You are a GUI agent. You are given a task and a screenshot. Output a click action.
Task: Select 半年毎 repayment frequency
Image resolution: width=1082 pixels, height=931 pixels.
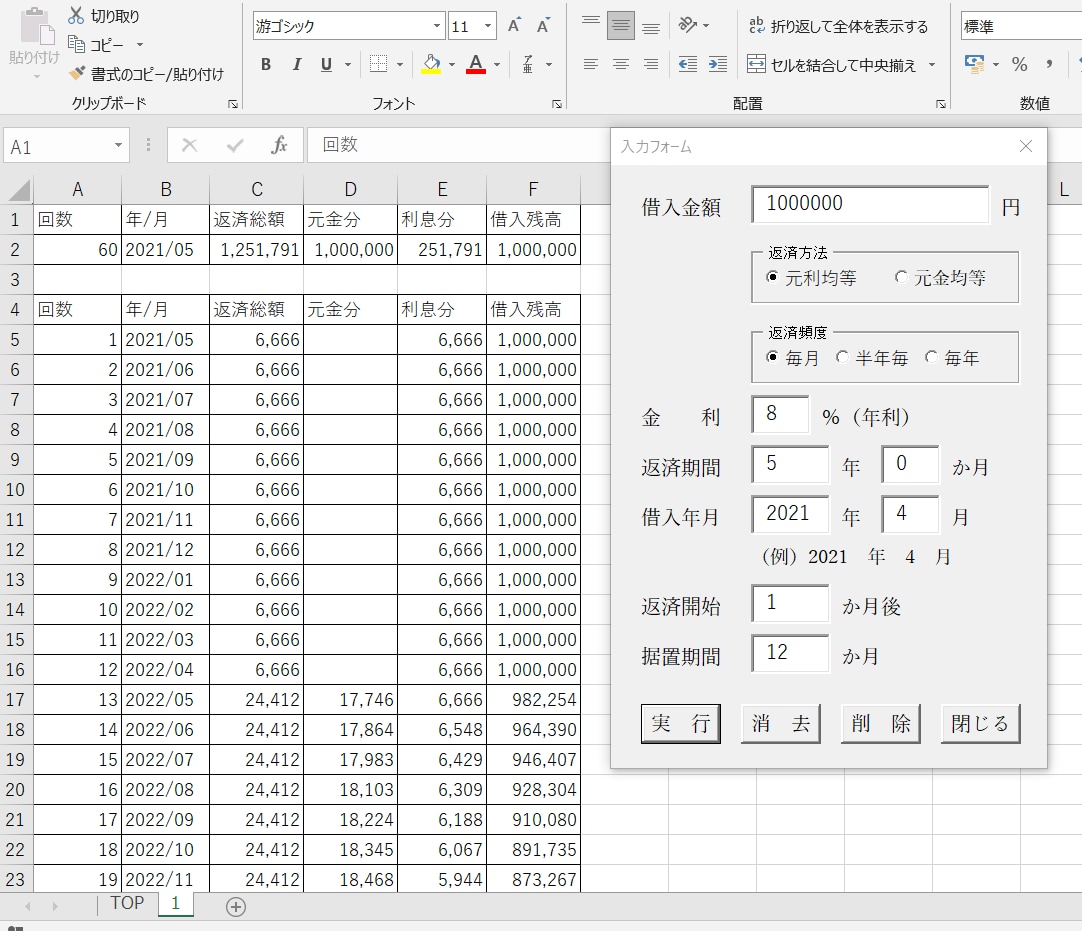(x=872, y=357)
